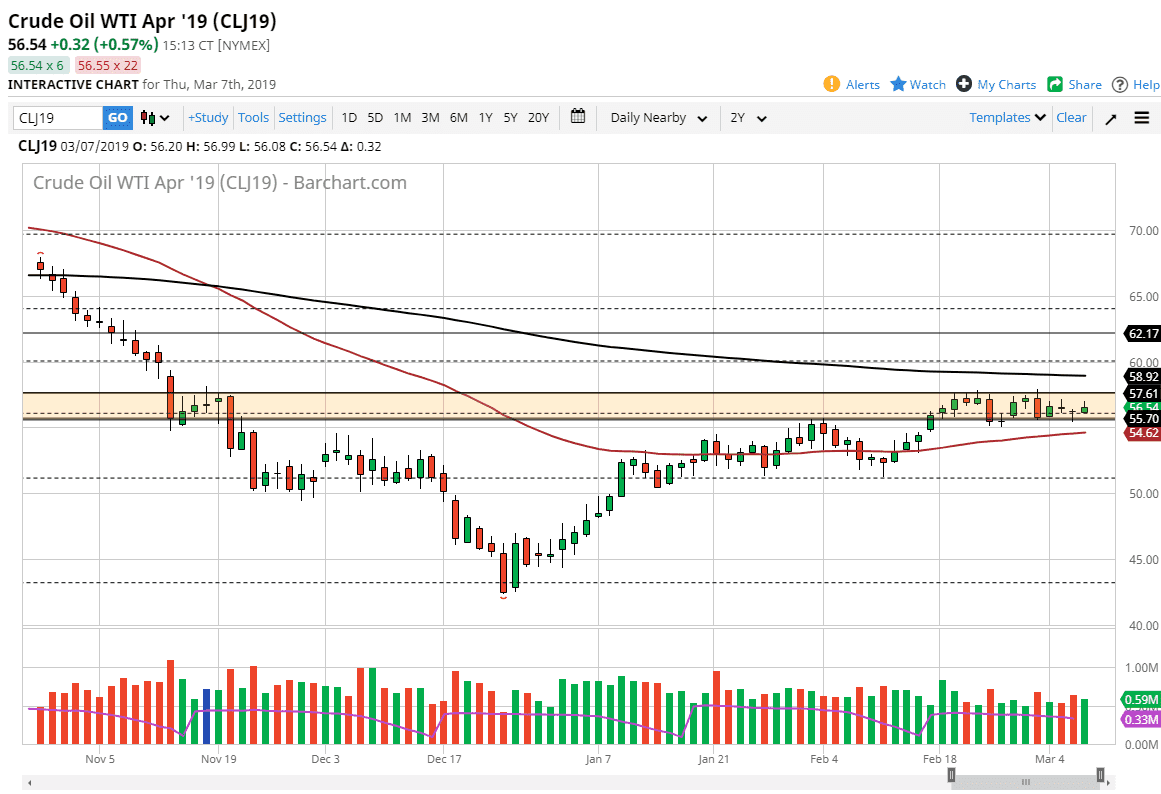Click the Clear link
Screen dimensions: 1161x794
click(x=1071, y=117)
